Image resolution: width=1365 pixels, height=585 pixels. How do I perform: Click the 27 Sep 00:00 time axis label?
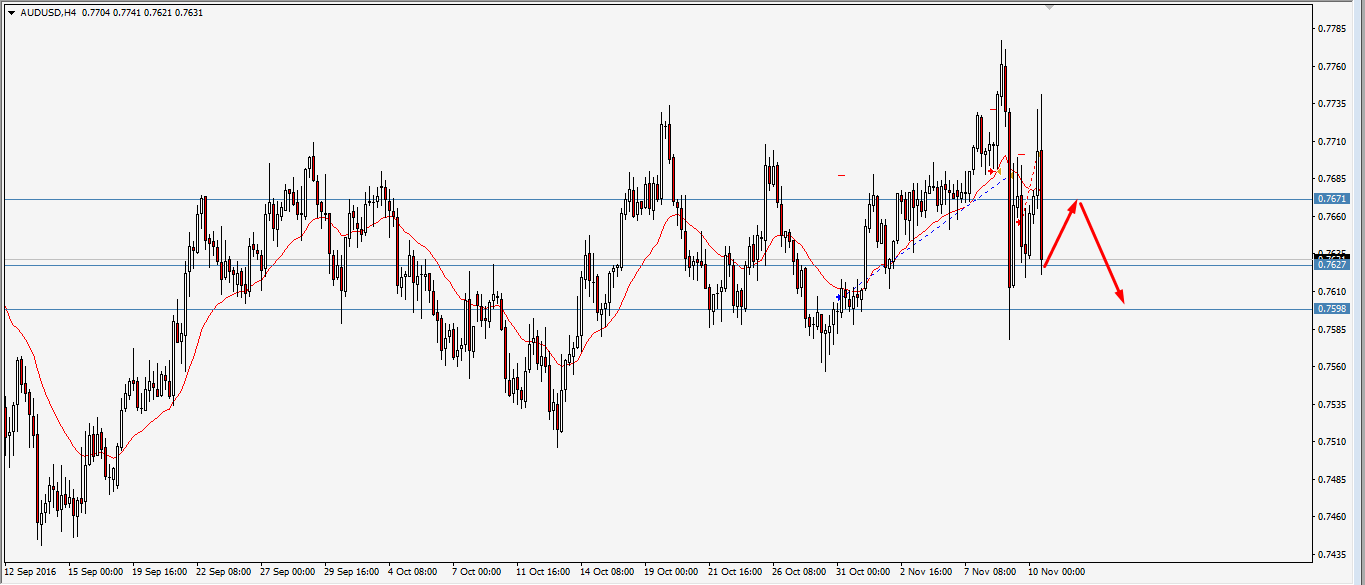tap(288, 573)
